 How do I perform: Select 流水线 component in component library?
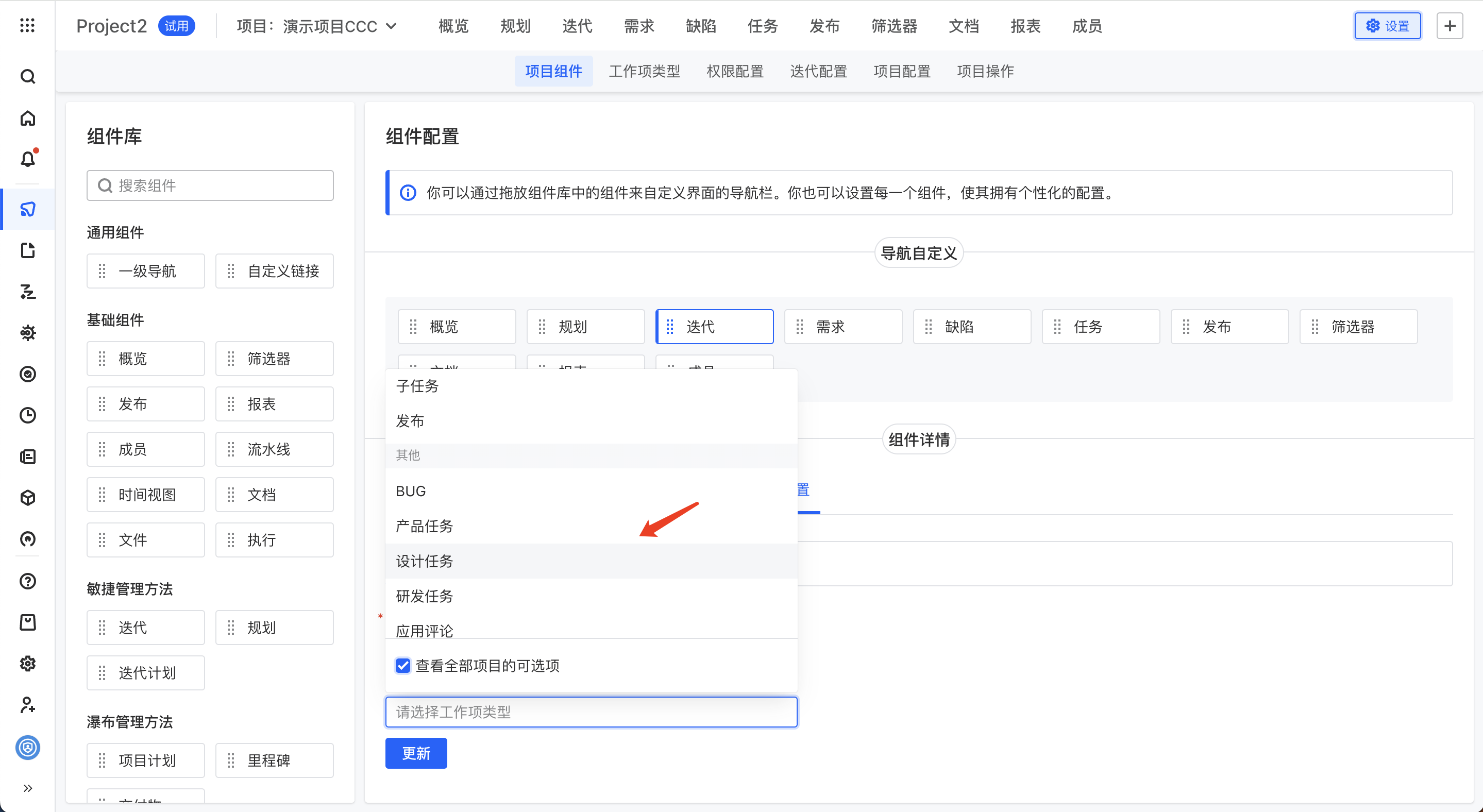275,449
